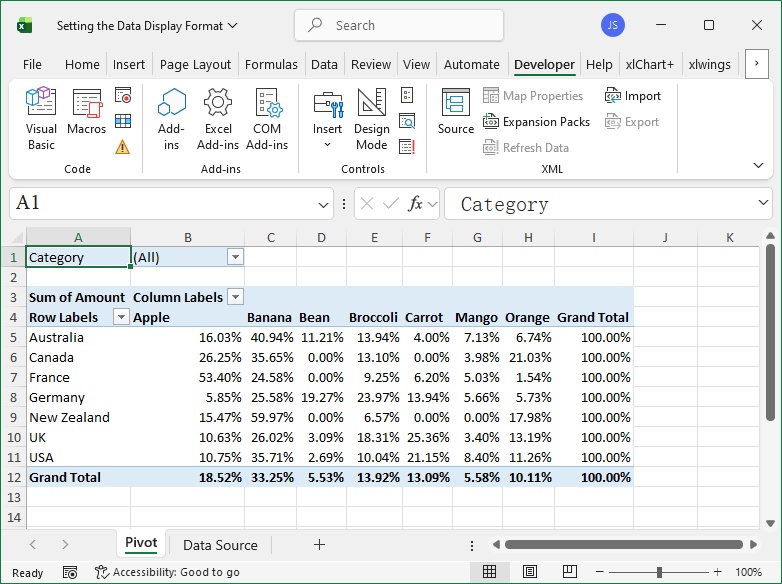The height and width of the screenshot is (584, 782).
Task: Click Map Properties
Action: [x=533, y=95]
